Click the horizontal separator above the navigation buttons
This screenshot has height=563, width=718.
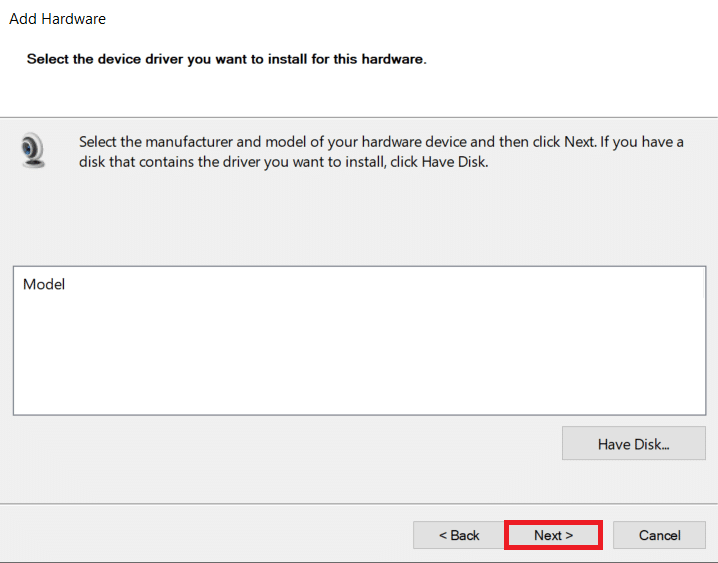pos(358,503)
